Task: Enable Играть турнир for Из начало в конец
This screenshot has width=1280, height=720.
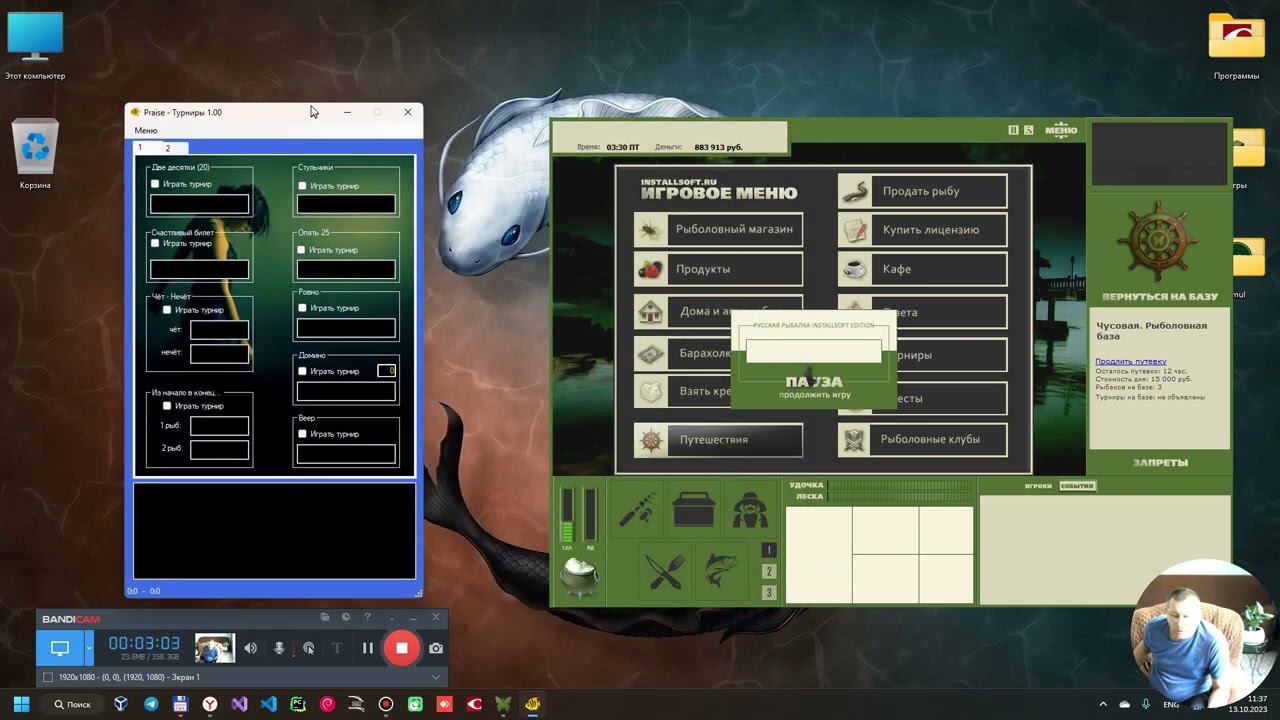Action: coord(167,406)
